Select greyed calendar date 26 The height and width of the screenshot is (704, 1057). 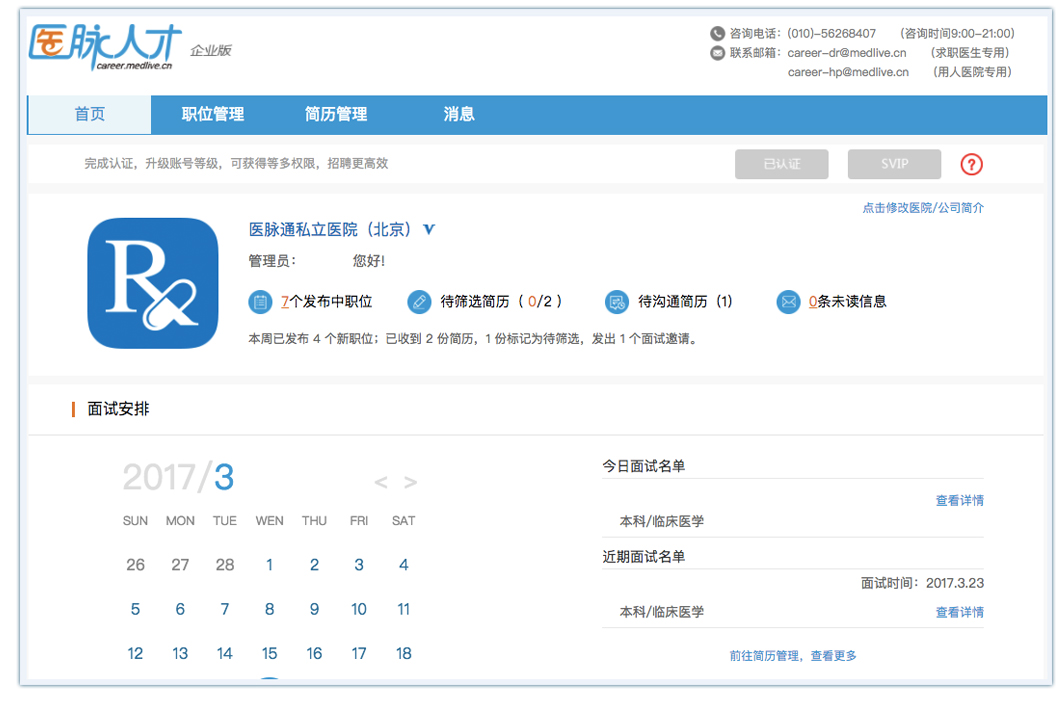pos(135,565)
